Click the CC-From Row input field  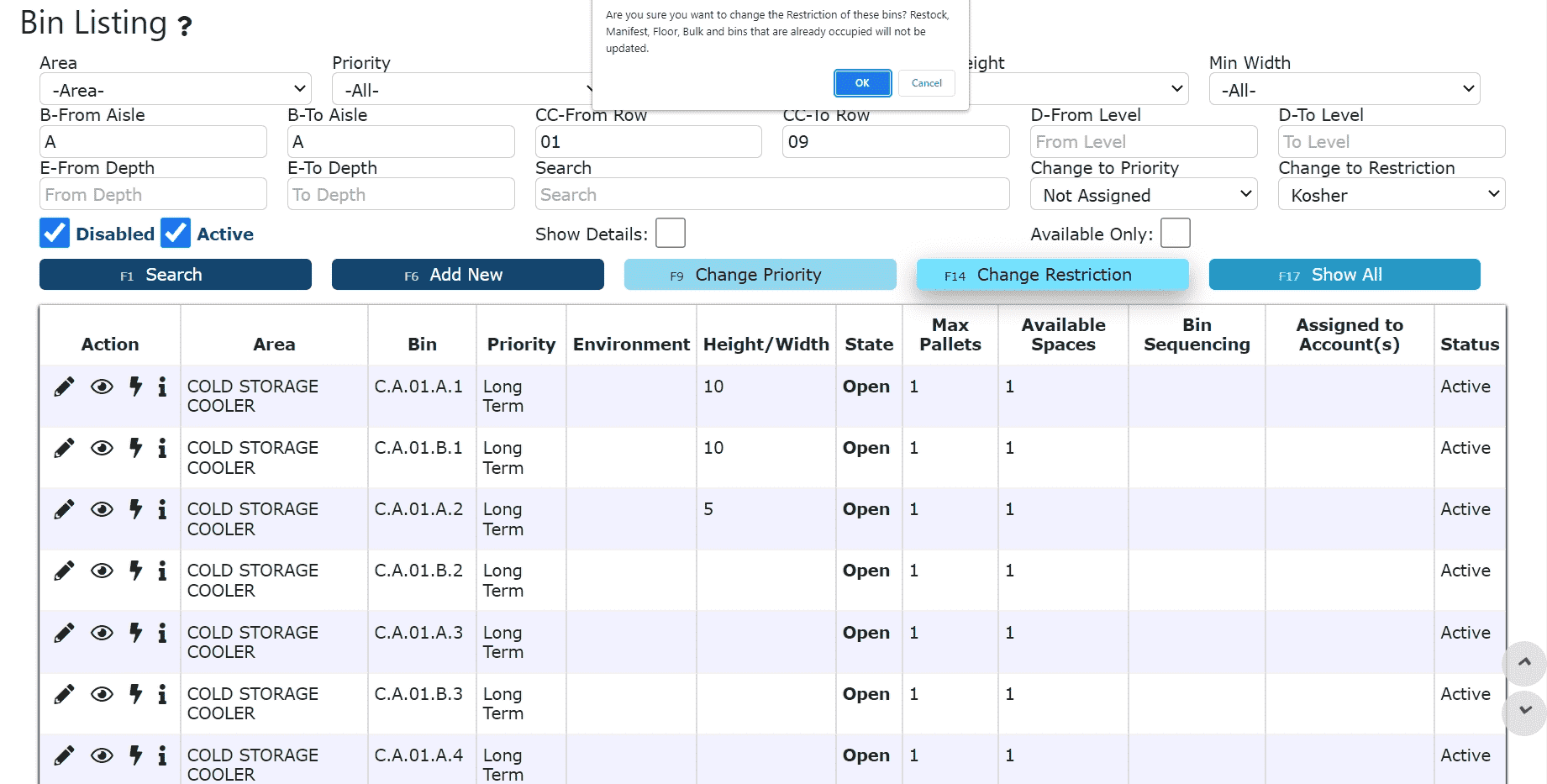pos(649,141)
